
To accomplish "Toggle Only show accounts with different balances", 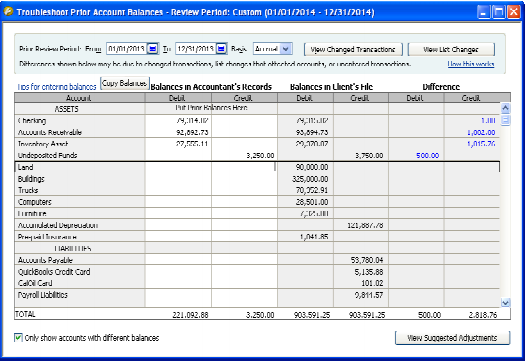I will pyautogui.click(x=18, y=338).
